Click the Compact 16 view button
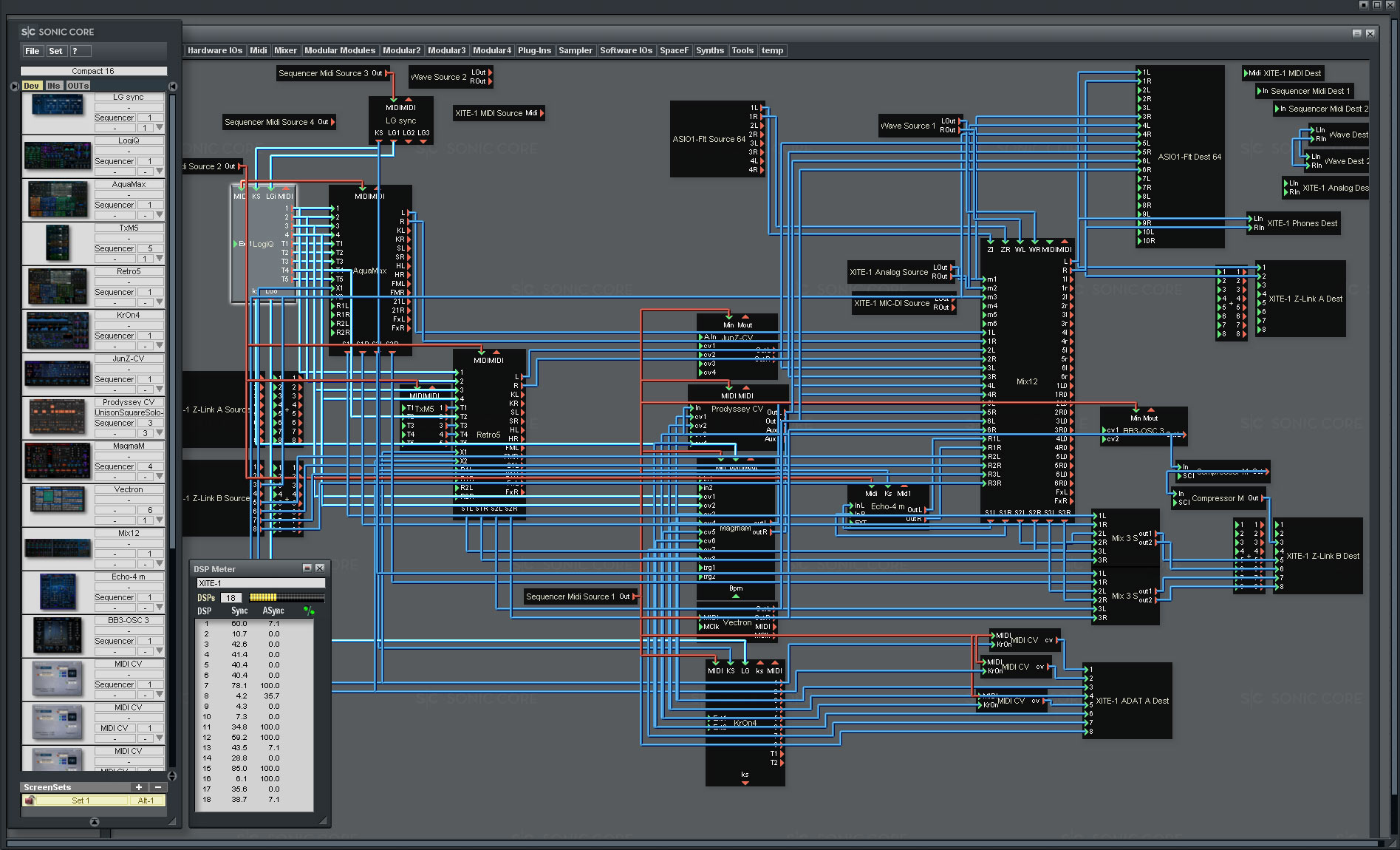This screenshot has height=850, width=1400. (x=93, y=71)
